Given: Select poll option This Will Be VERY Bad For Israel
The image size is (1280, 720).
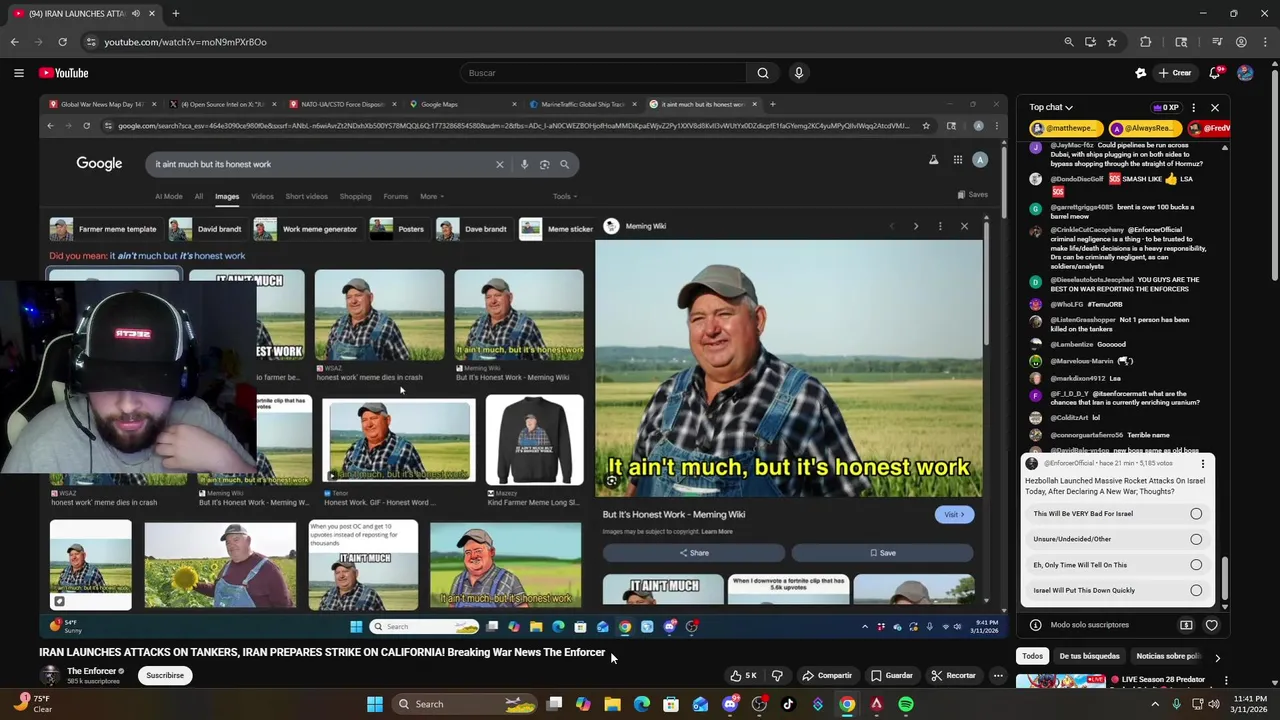Looking at the screenshot, I should click(x=1117, y=513).
